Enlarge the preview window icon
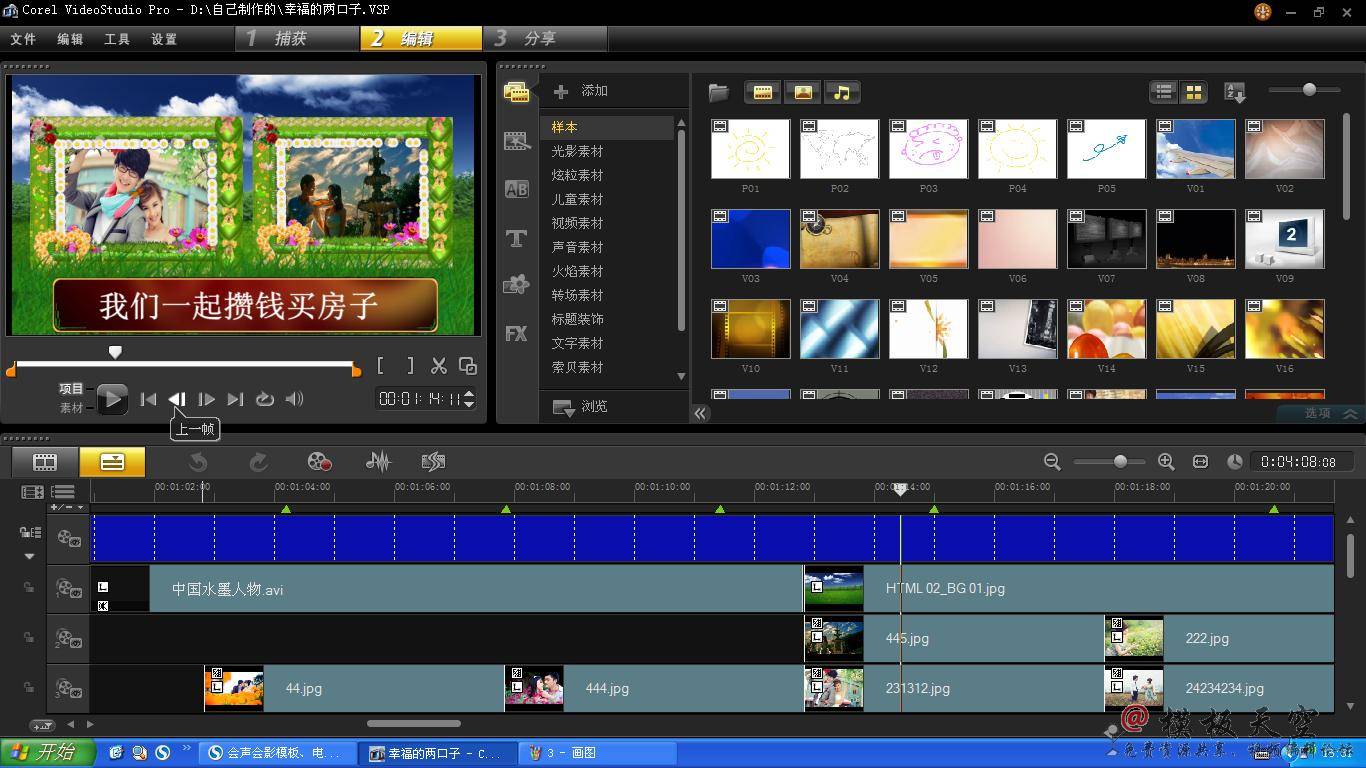1366x768 pixels. point(467,367)
